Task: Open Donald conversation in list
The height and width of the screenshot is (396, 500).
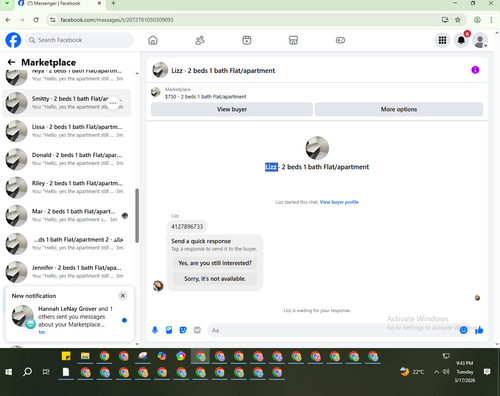Action: click(67, 159)
